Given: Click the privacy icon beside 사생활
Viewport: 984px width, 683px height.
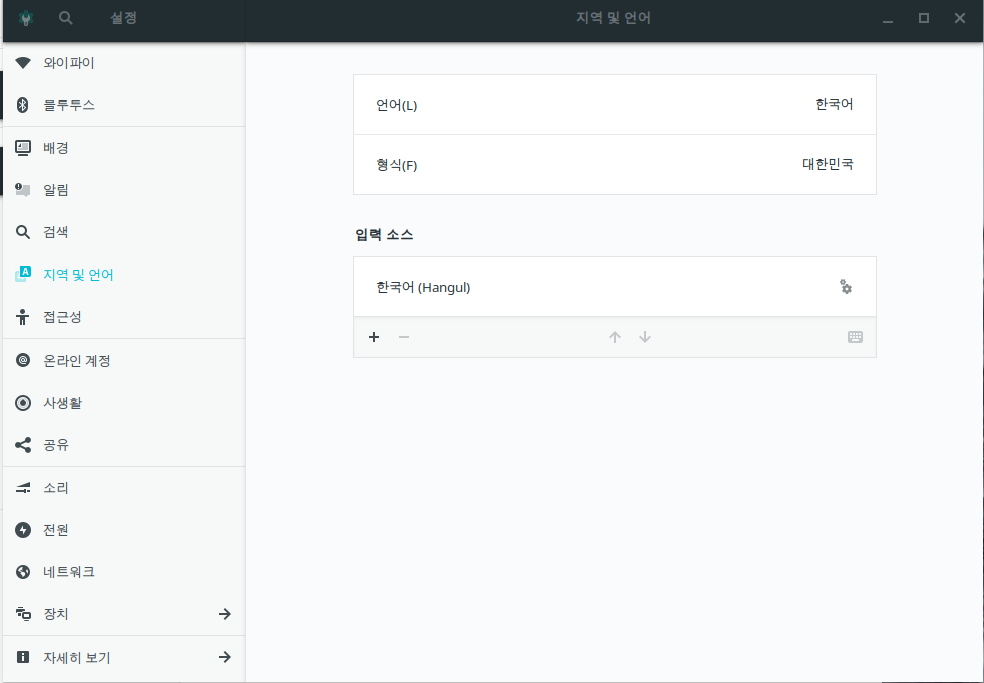Looking at the screenshot, I should click(x=23, y=403).
